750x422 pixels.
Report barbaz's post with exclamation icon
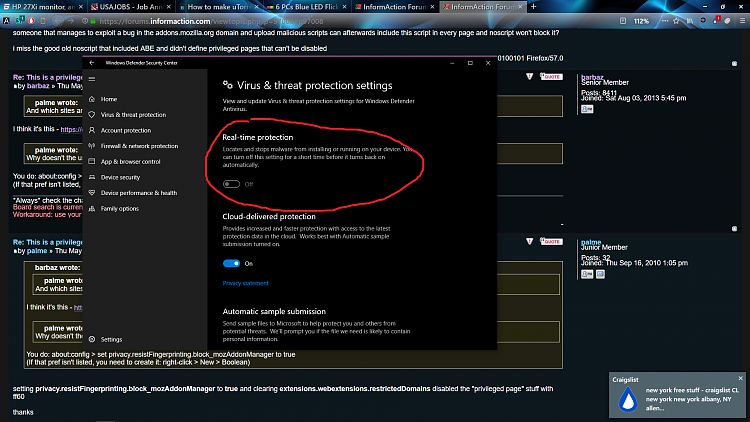(x=529, y=77)
